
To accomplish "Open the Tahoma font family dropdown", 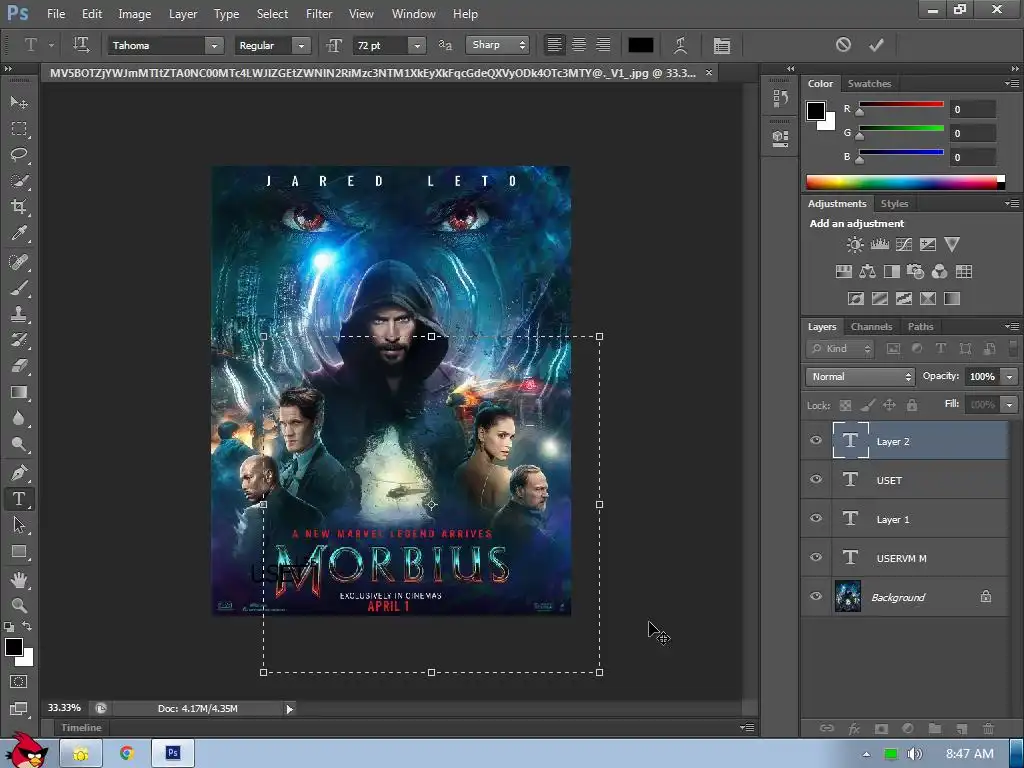I will click(213, 45).
